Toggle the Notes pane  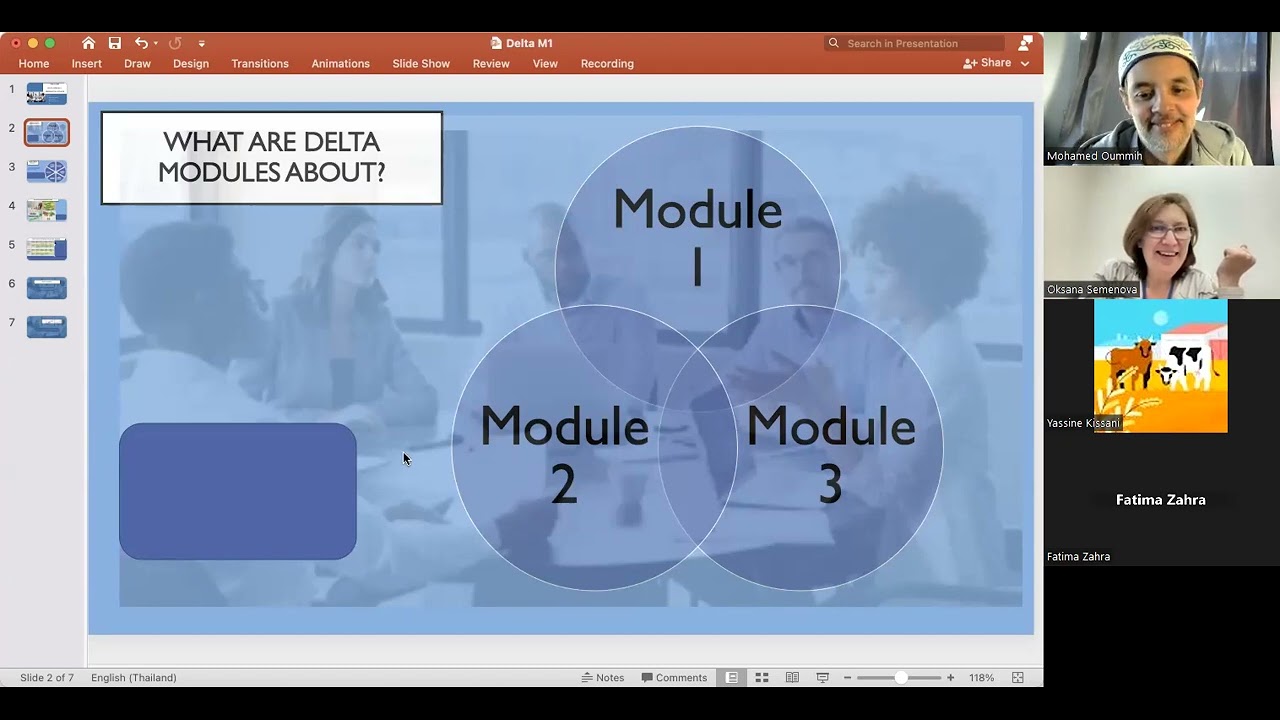click(x=603, y=678)
